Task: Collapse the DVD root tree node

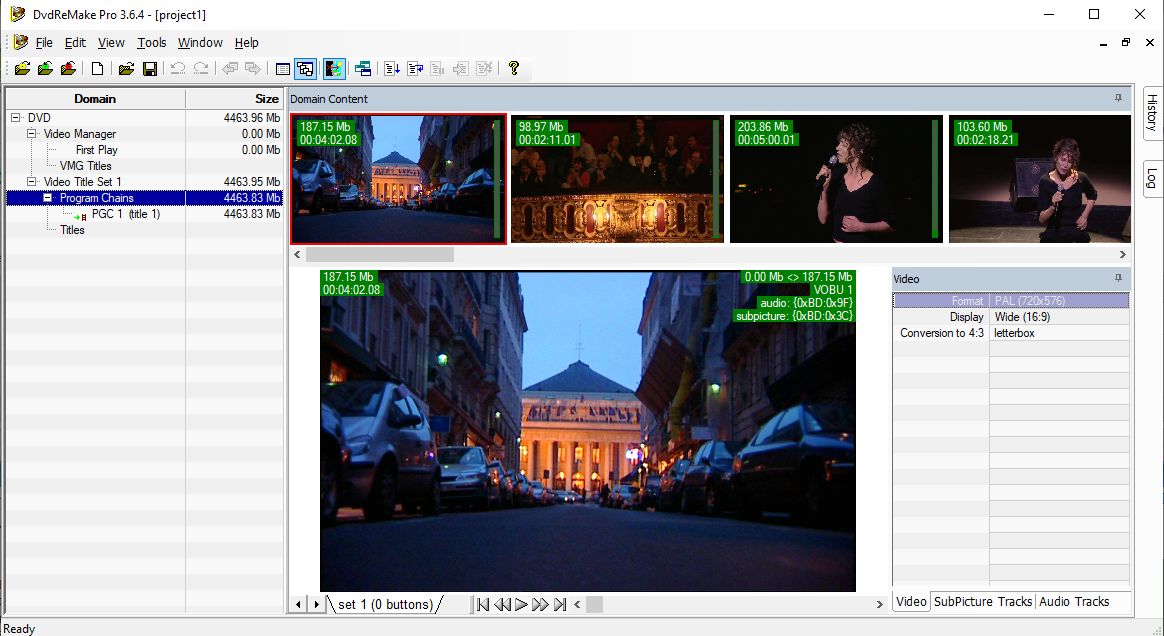Action: tap(16, 118)
